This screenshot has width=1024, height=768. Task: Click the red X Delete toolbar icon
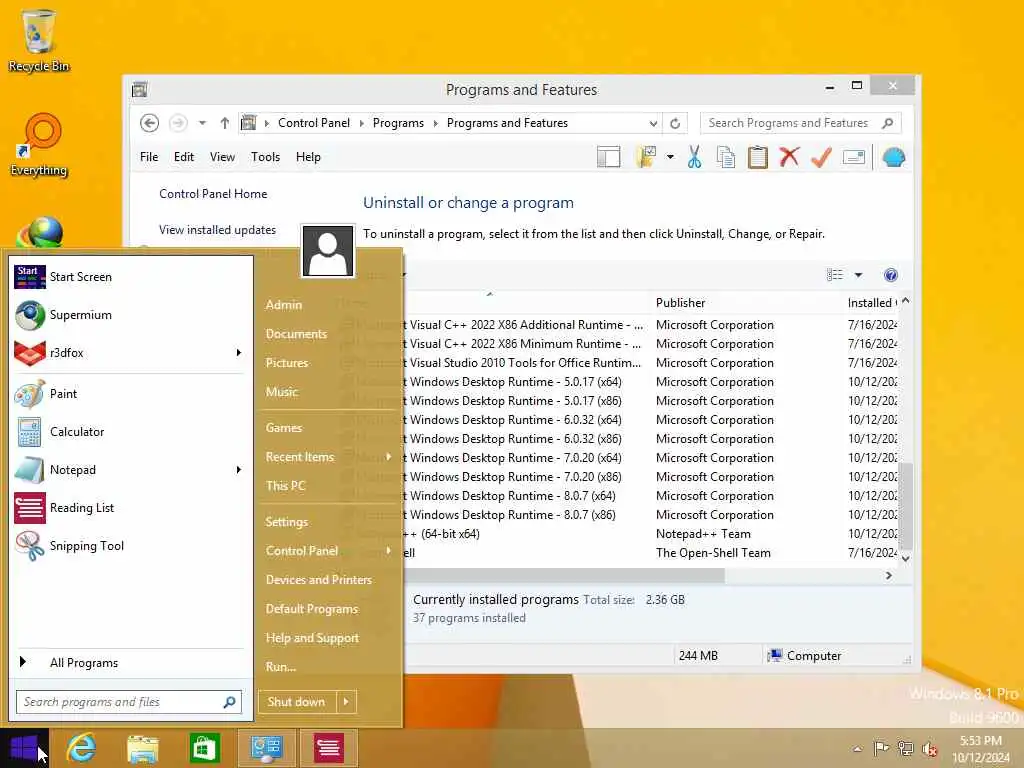(790, 157)
